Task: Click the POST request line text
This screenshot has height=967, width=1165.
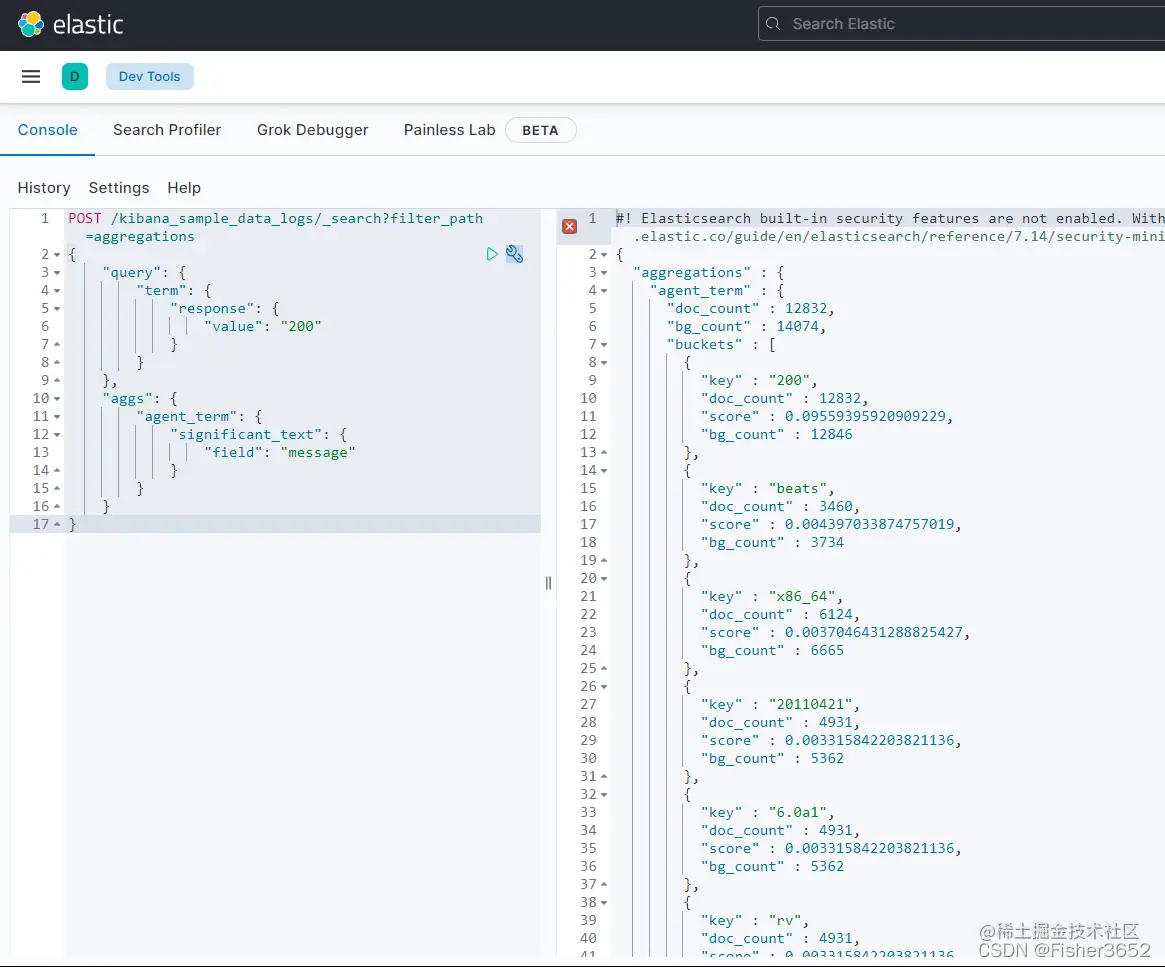Action: [x=276, y=218]
